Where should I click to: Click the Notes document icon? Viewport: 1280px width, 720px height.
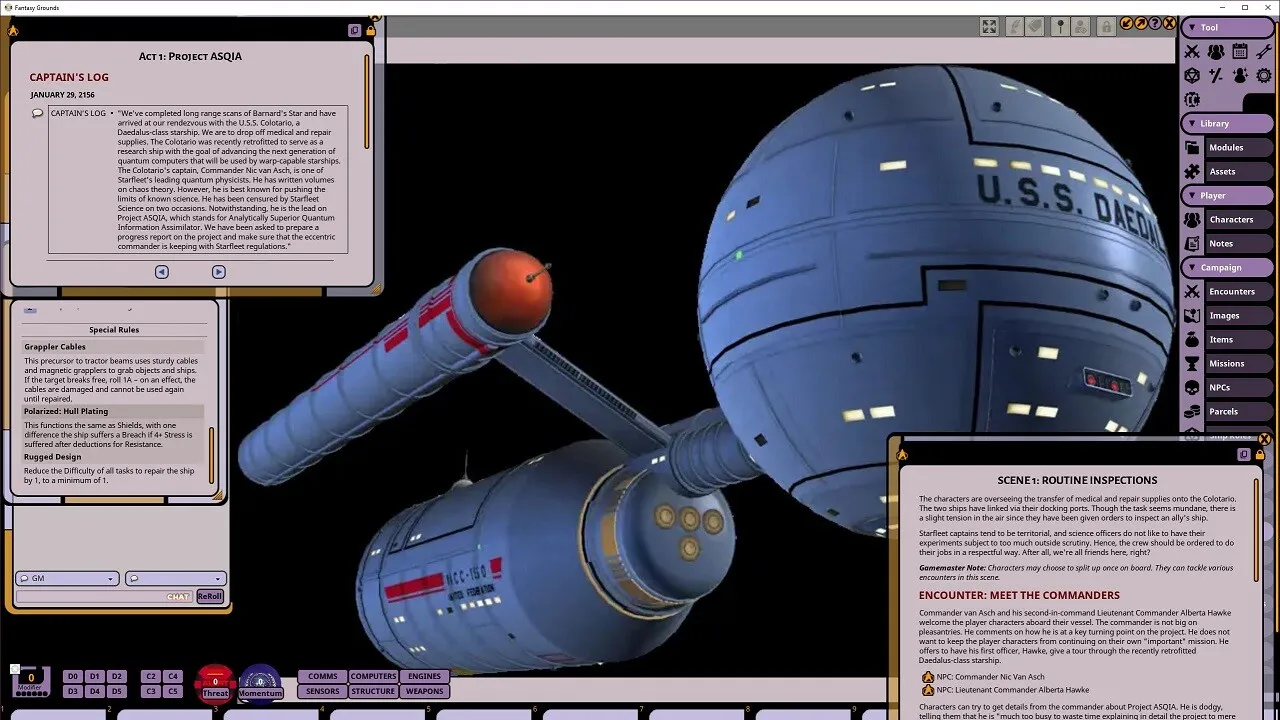coord(1192,244)
